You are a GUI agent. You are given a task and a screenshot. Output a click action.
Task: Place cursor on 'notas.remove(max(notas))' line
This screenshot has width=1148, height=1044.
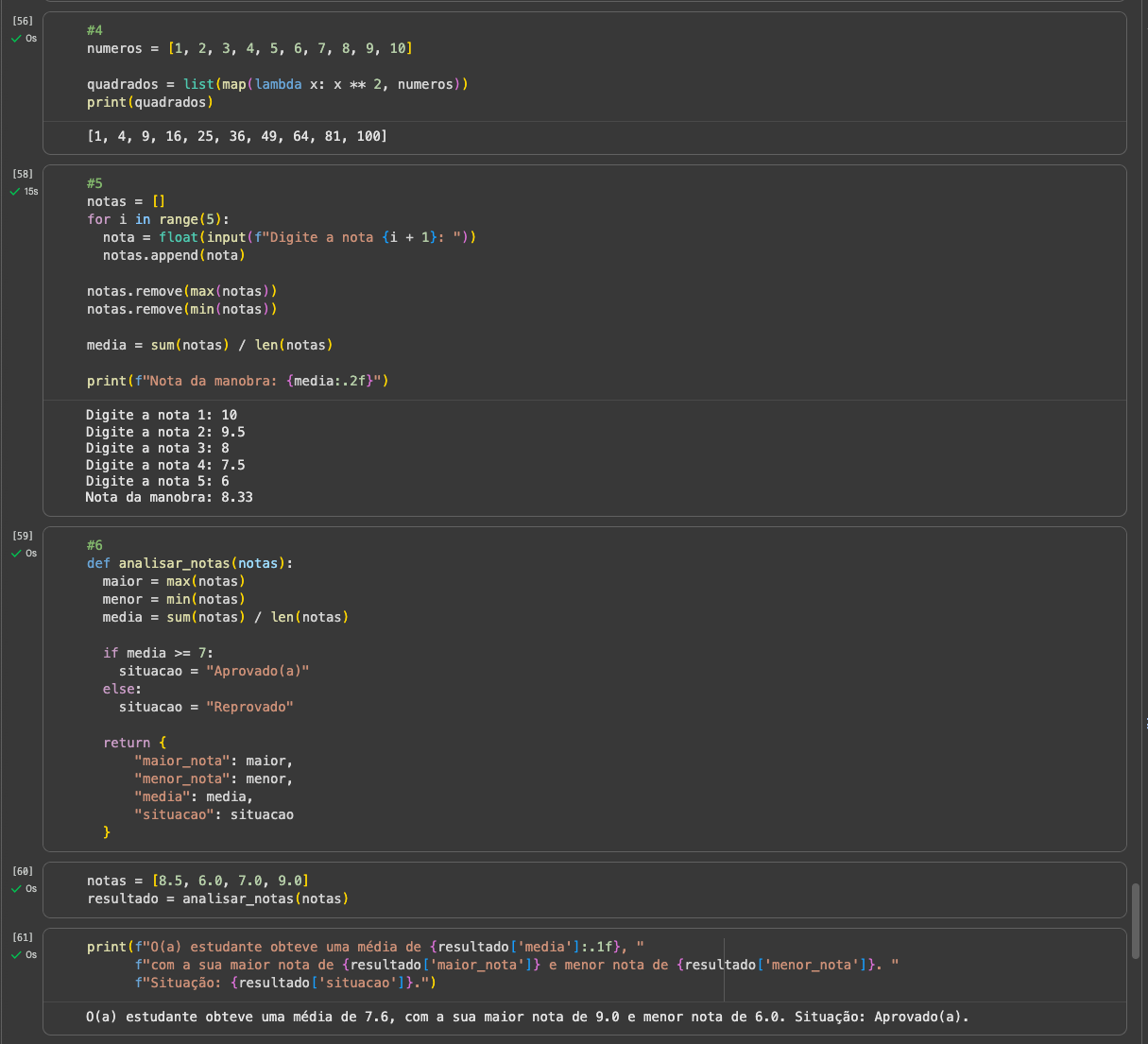[x=181, y=291]
